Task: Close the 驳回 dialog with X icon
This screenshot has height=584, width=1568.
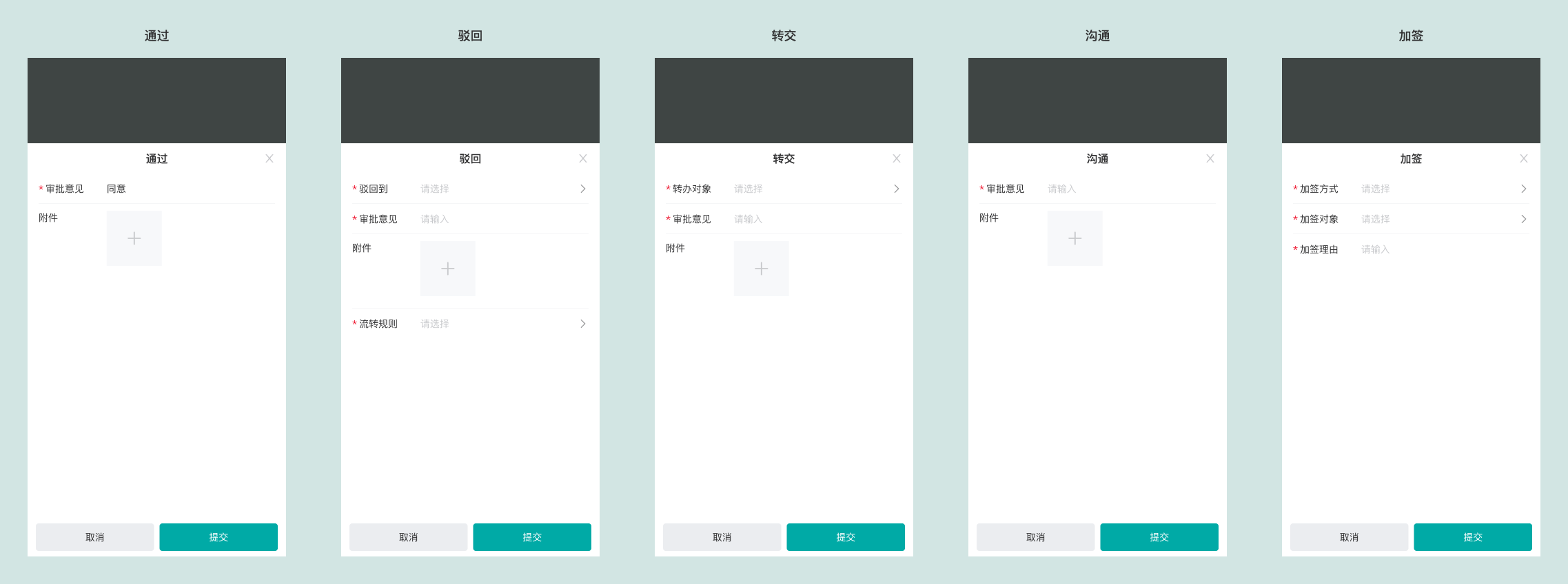Action: coord(583,158)
